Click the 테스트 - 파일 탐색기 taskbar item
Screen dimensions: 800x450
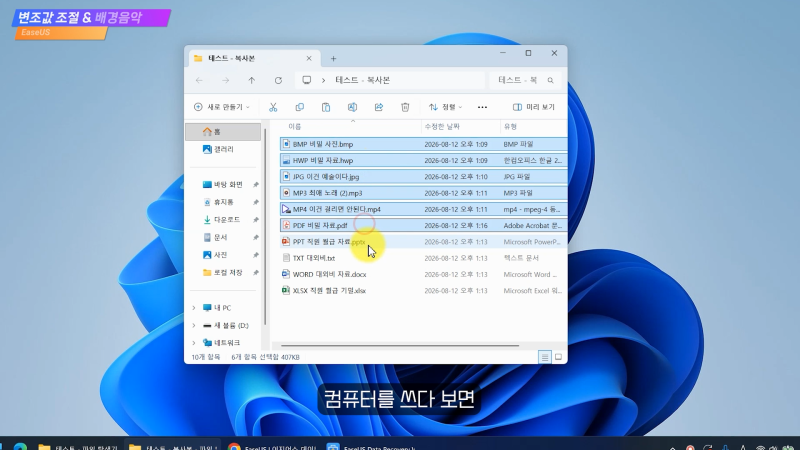[x=78, y=447]
